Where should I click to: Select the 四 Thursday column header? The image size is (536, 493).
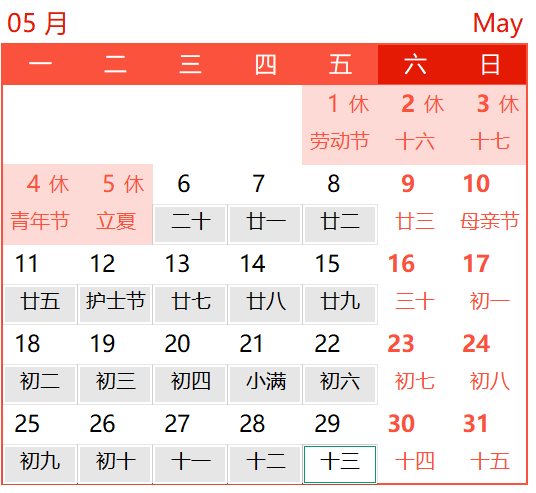coord(265,64)
